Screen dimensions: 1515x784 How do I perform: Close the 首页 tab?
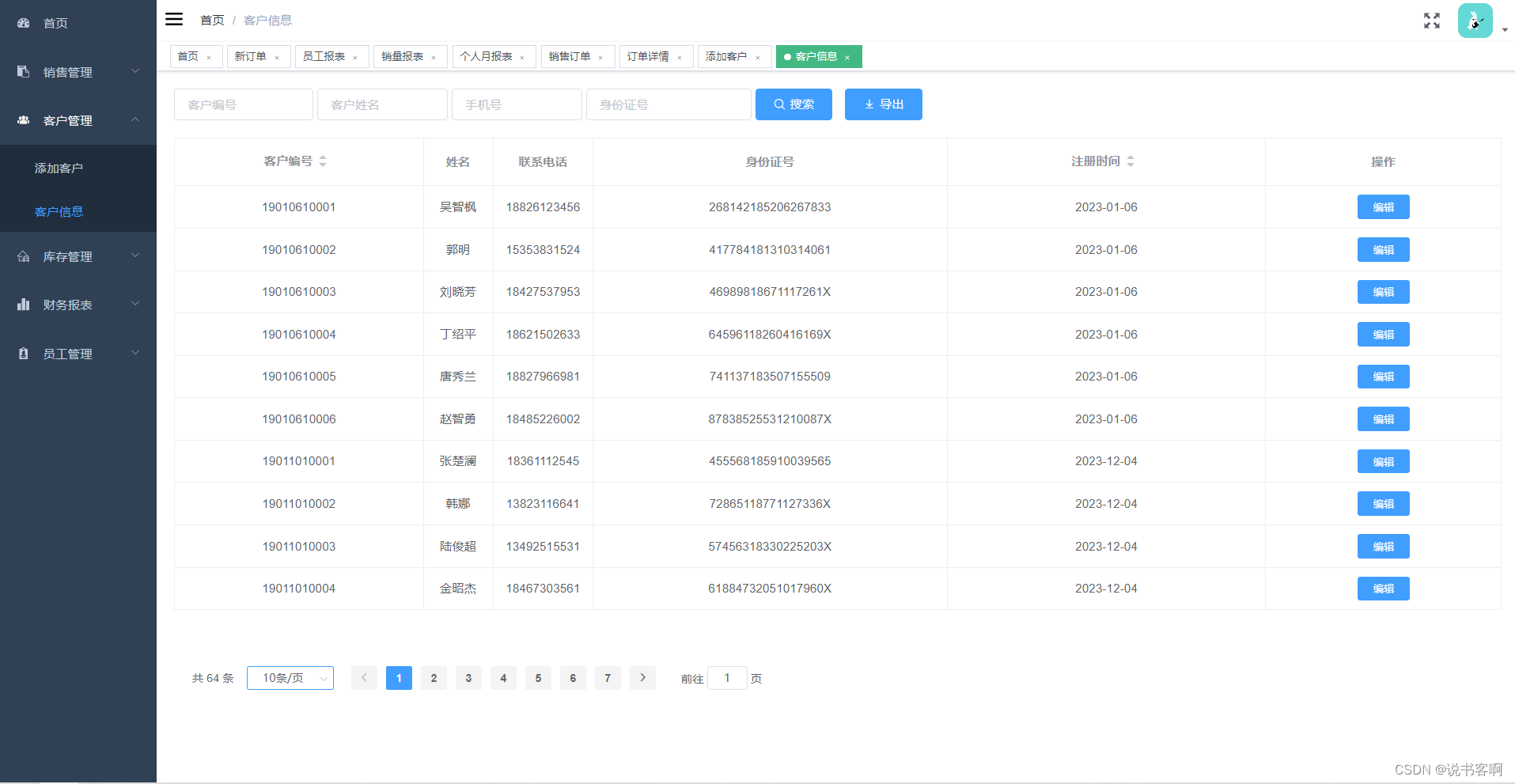click(209, 57)
